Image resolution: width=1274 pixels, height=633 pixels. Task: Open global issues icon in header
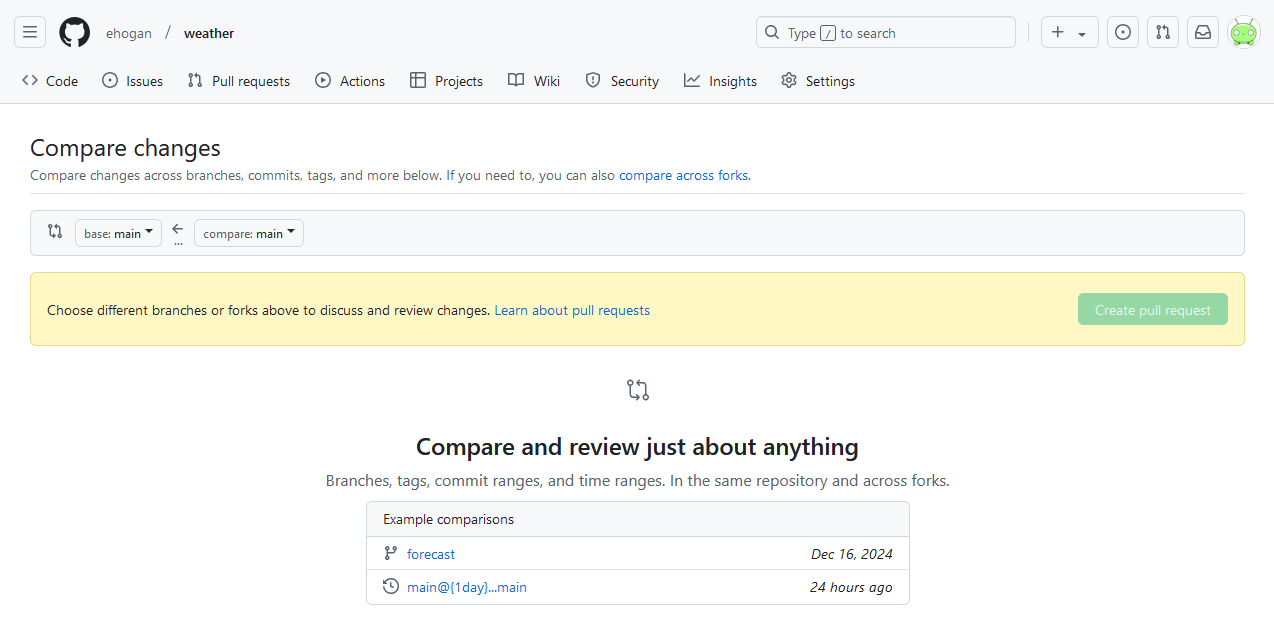[1123, 32]
